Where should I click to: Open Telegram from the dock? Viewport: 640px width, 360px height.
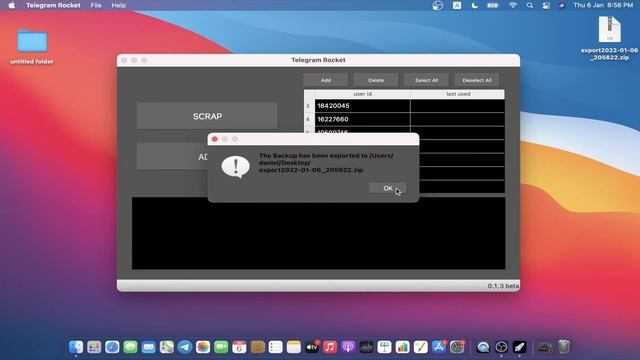pyautogui.click(x=185, y=347)
